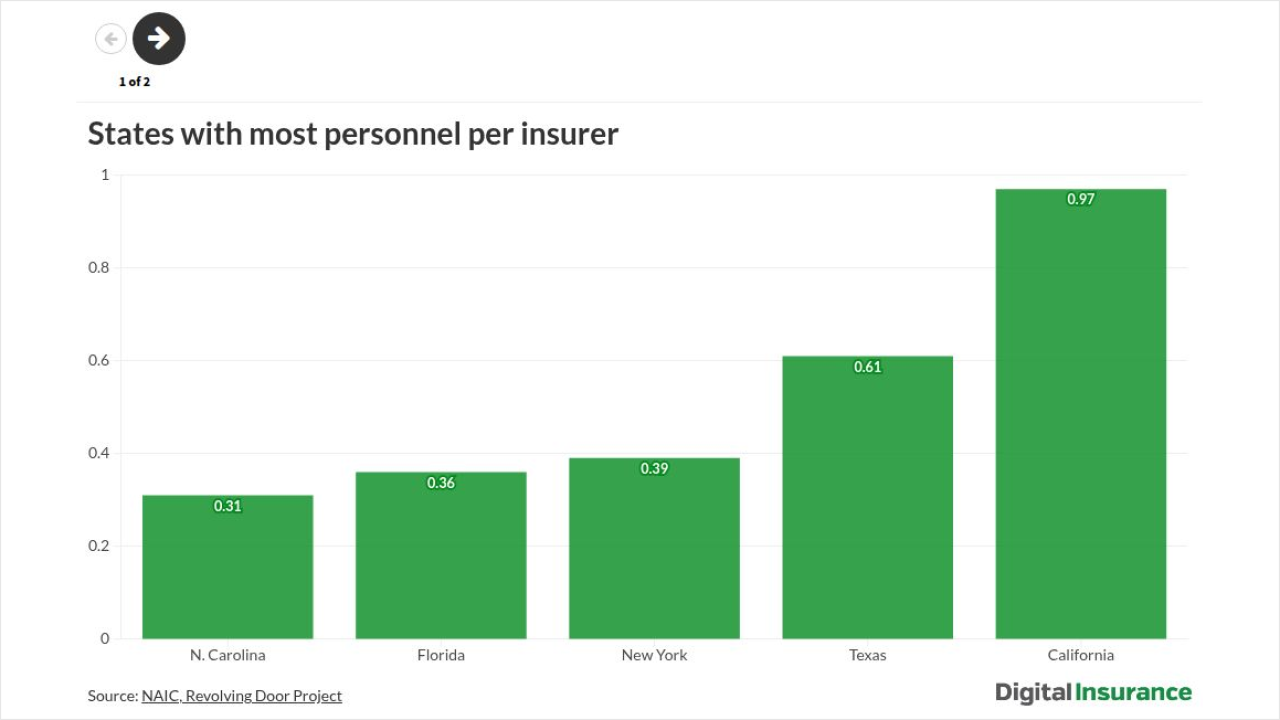Open the NAIC, Revolving Door Project source link
The width and height of the screenshot is (1280, 720).
(241, 696)
